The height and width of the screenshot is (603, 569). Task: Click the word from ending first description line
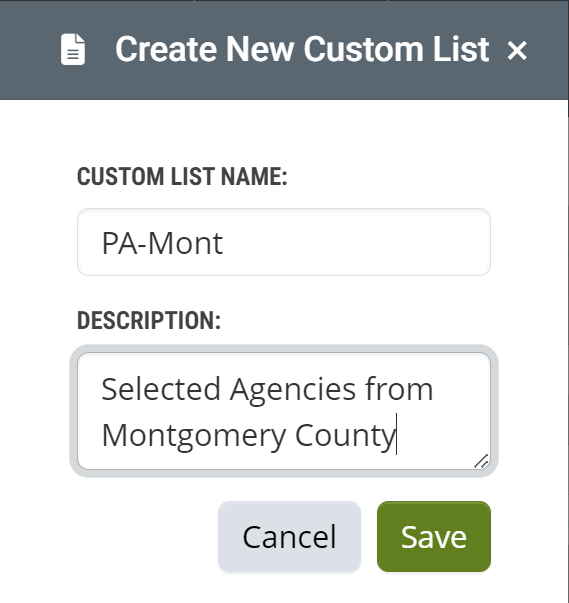[x=399, y=389]
